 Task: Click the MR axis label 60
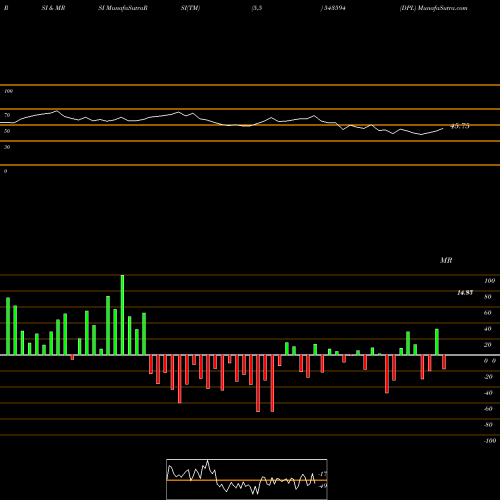tap(488, 313)
